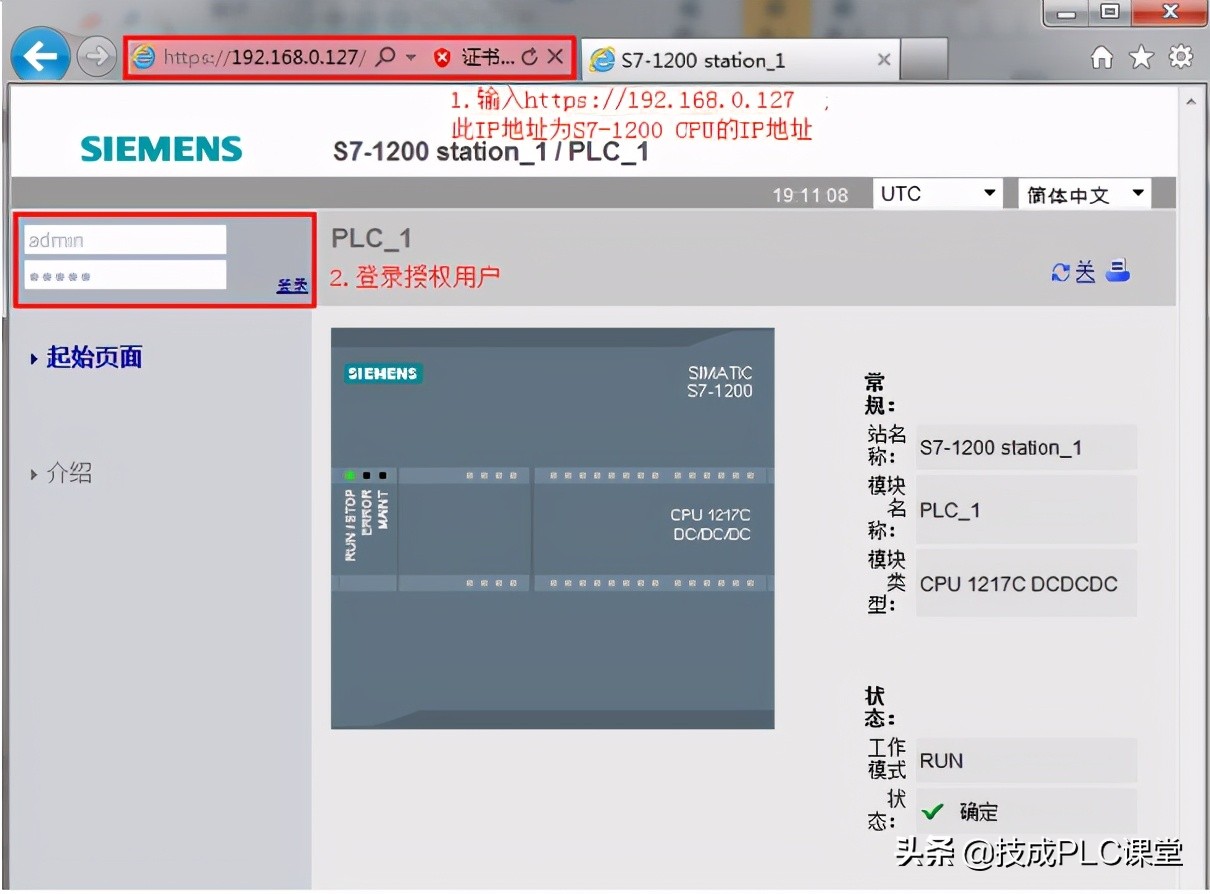The height and width of the screenshot is (894, 1210).
Task: Click the refresh icon inside the address bar
Action: pyautogui.click(x=528, y=57)
